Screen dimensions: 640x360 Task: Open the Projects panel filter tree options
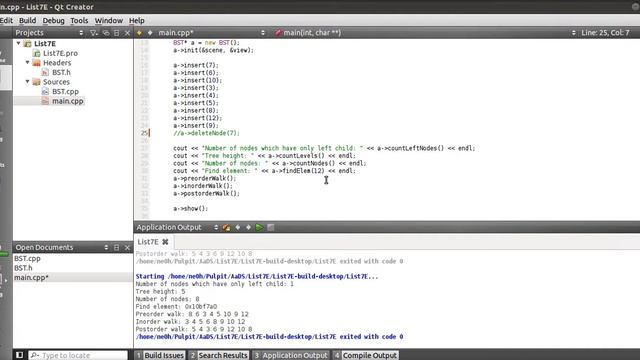pos(94,33)
